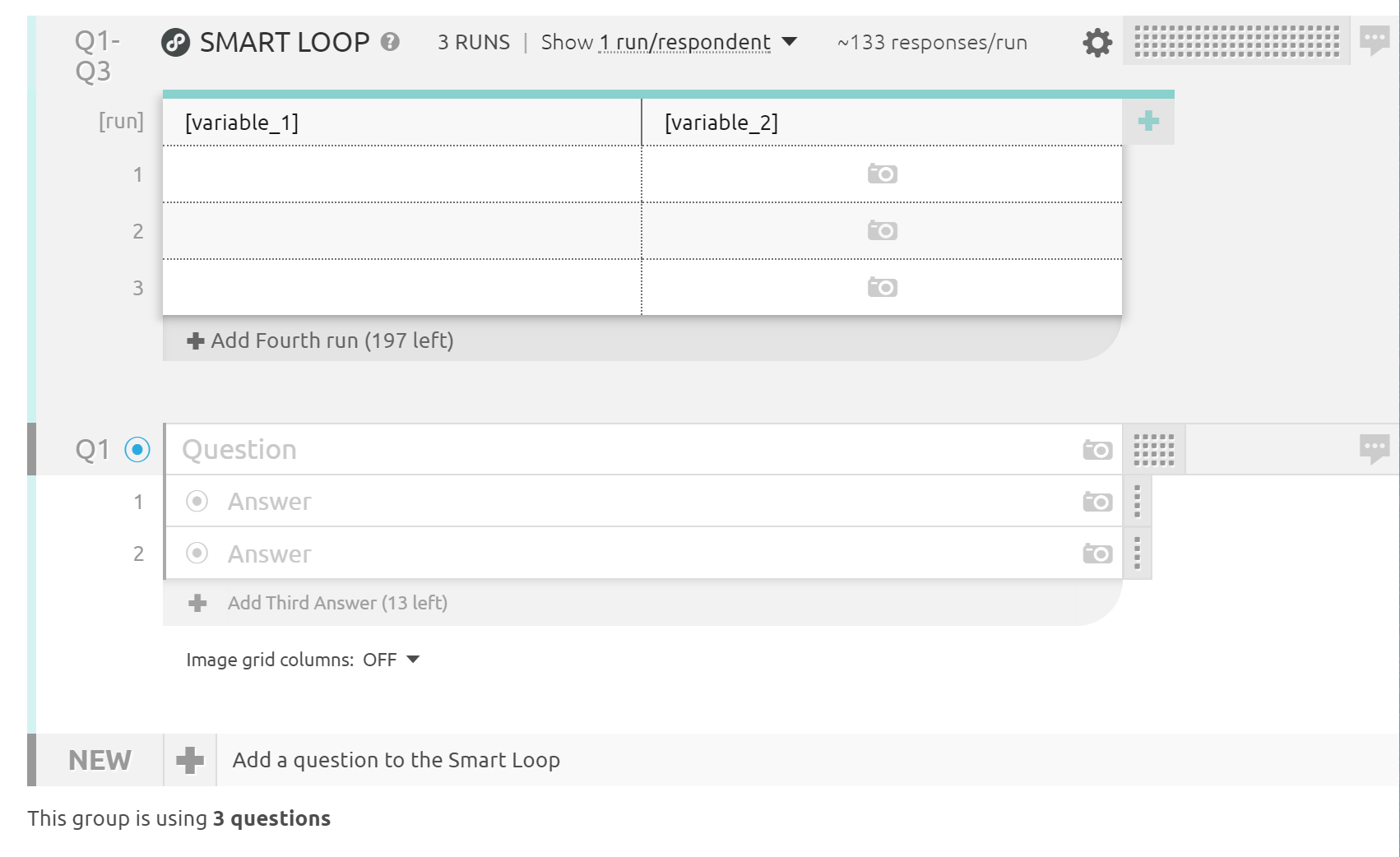Click the variable_1 column header
This screenshot has height=857, width=1400.
[401, 123]
